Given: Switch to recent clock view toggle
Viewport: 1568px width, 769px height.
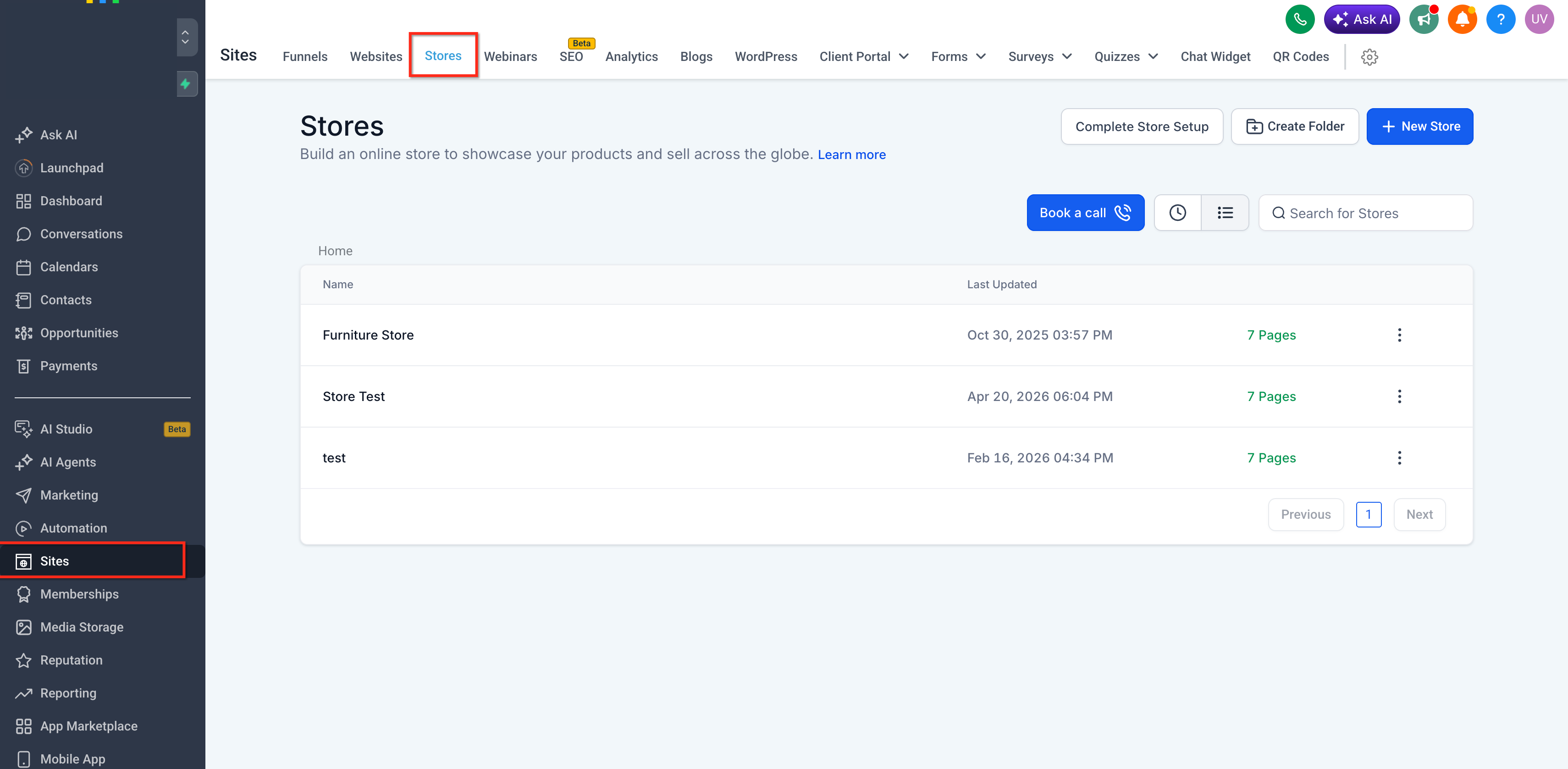Looking at the screenshot, I should tap(1177, 213).
